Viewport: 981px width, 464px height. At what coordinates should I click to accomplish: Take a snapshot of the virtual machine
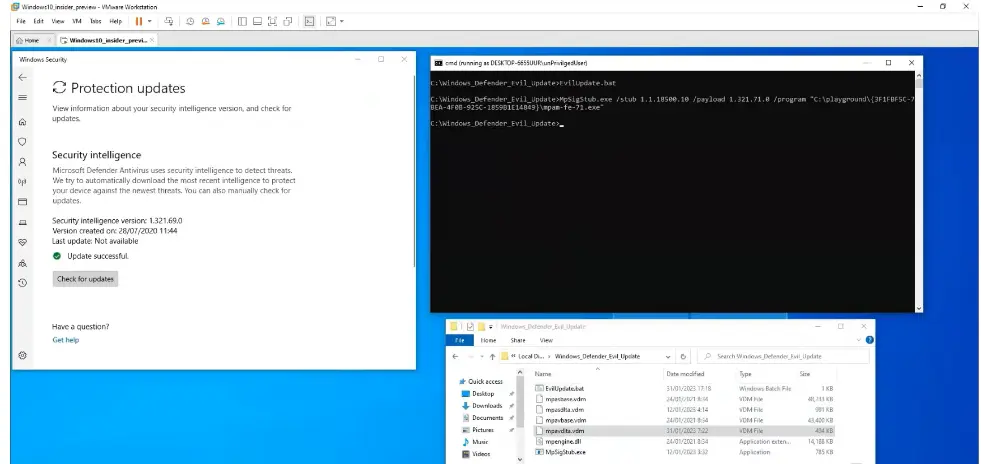190,21
